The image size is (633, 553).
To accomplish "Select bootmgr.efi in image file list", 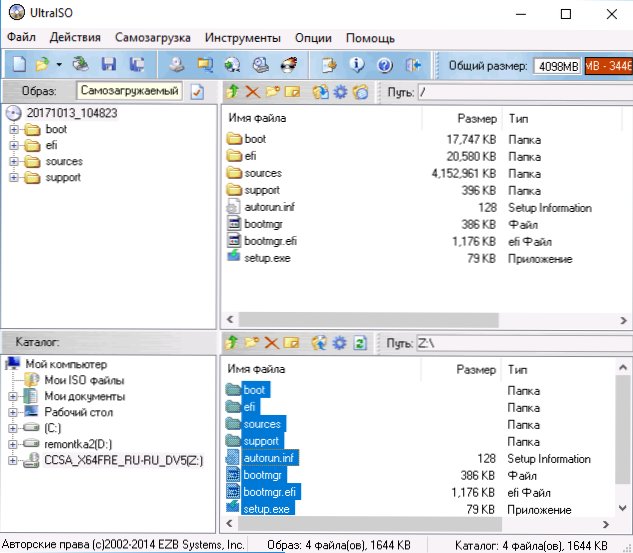I will pos(270,241).
